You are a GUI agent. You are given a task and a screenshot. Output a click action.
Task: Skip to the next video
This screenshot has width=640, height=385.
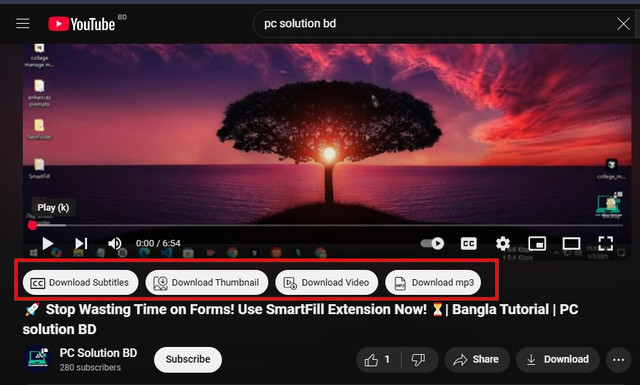coord(81,243)
